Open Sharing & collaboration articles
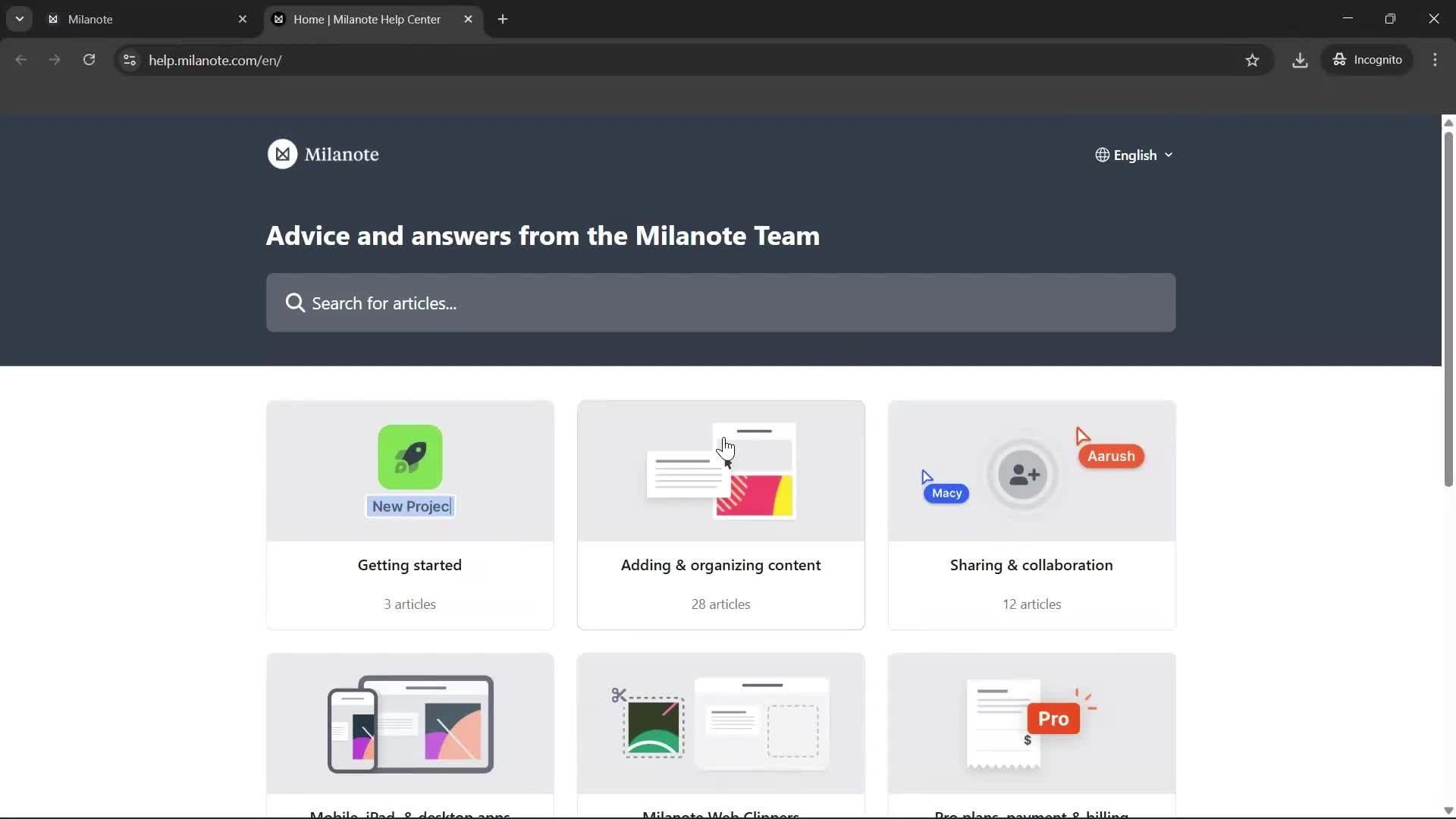 pyautogui.click(x=1031, y=516)
